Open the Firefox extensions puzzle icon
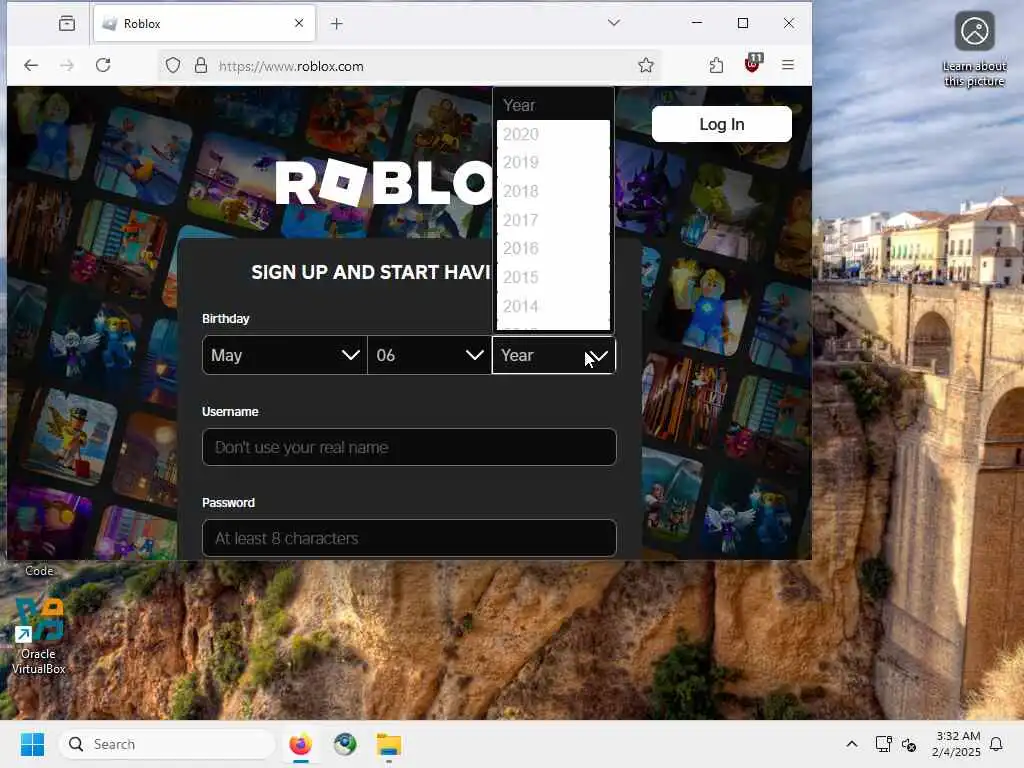 (716, 65)
